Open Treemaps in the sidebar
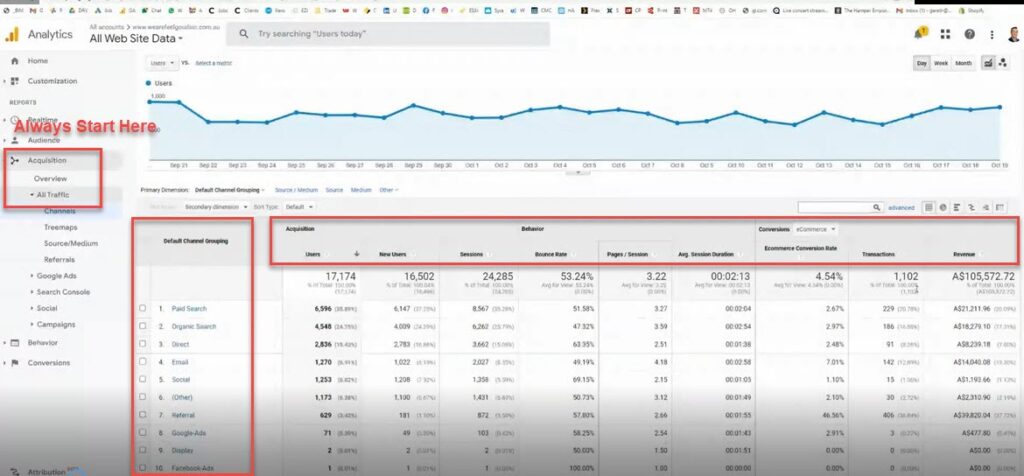Screen dimensions: 1024x476 click(x=60, y=227)
